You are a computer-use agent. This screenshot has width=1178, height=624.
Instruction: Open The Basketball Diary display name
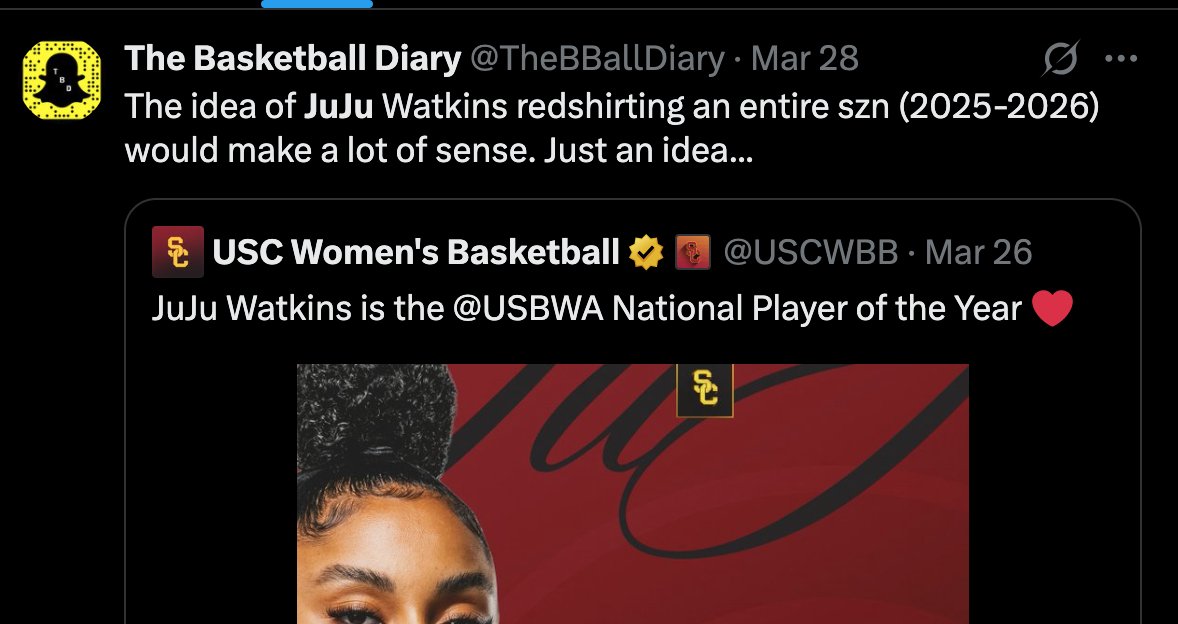coord(292,59)
